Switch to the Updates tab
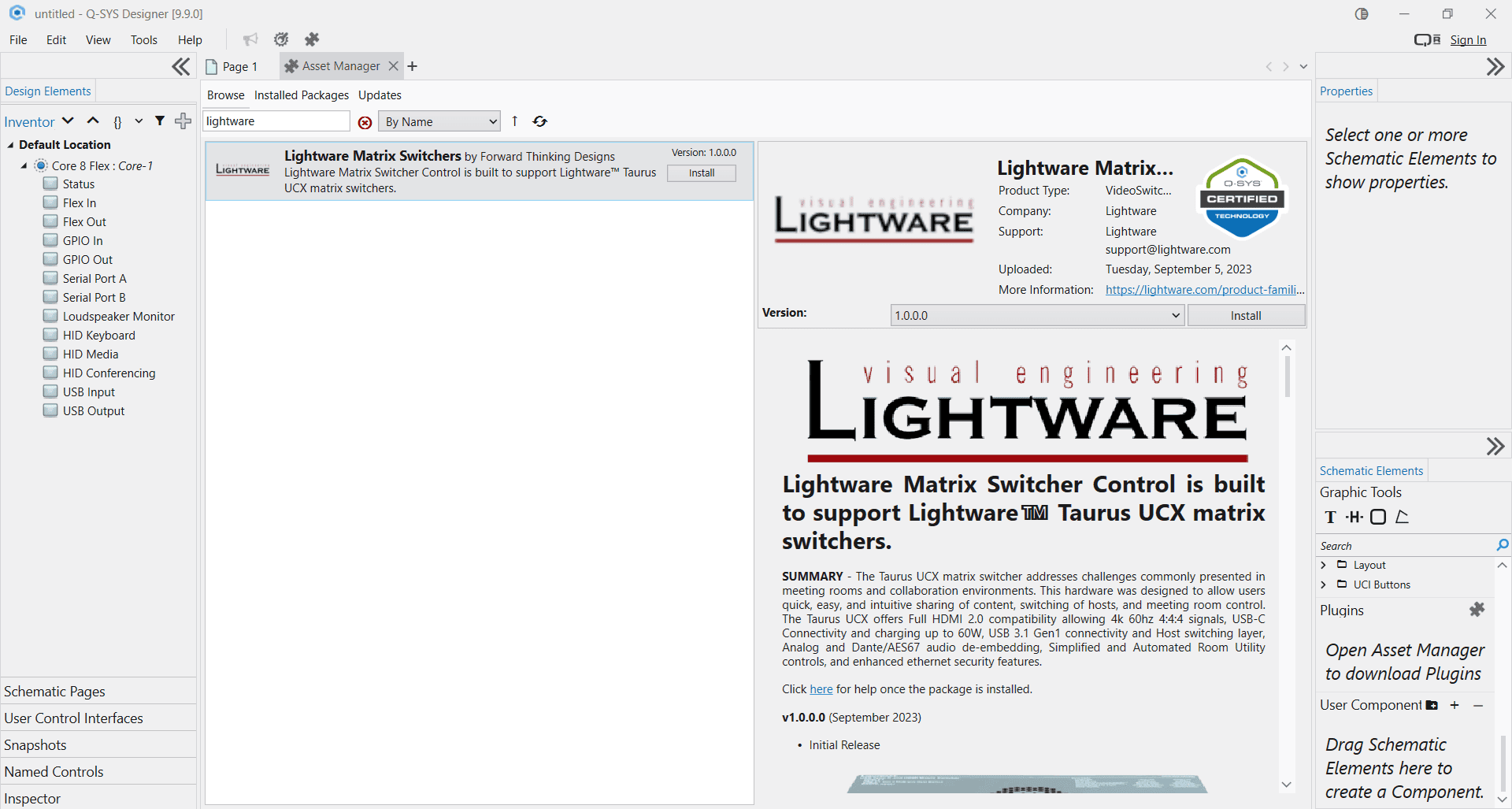 coord(380,95)
